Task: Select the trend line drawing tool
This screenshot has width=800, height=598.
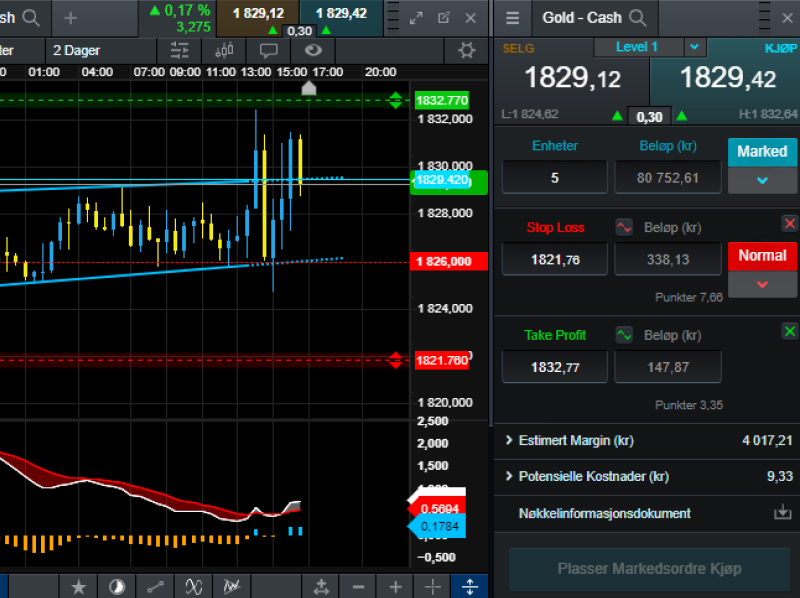Action: coord(155,587)
